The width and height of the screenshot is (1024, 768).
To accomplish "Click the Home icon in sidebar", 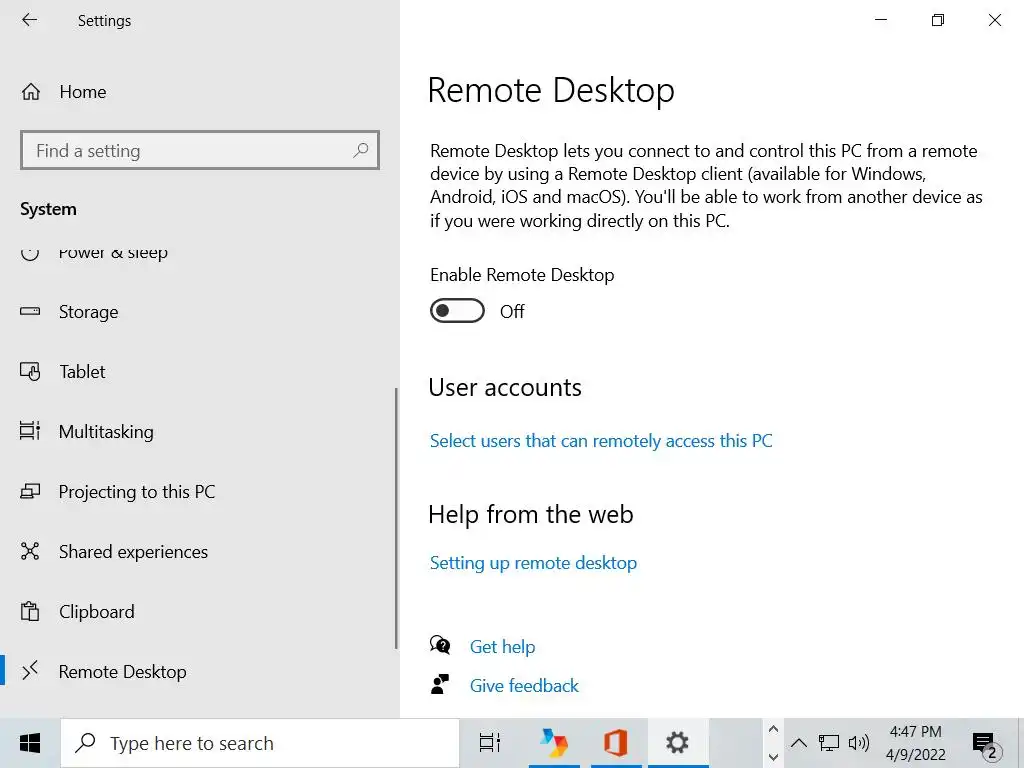I will pos(31,92).
